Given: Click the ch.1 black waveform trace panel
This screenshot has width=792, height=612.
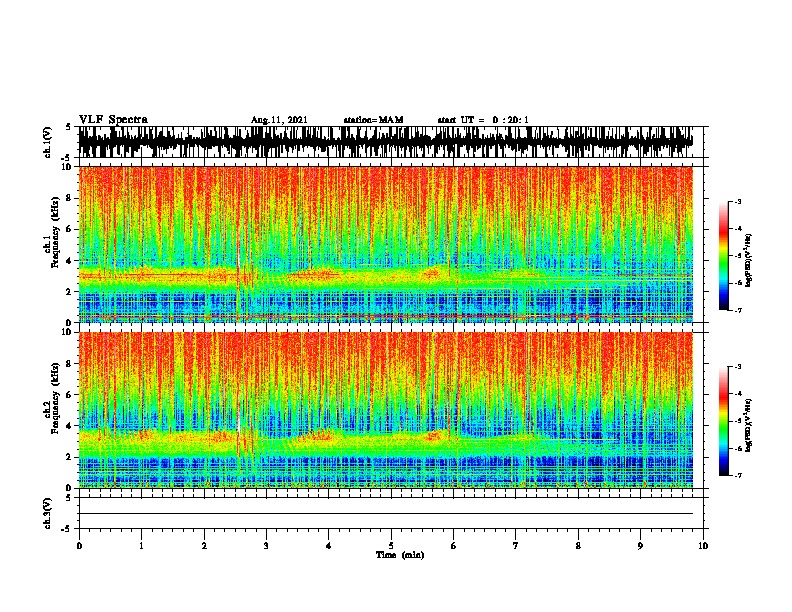Looking at the screenshot, I should point(385,142).
